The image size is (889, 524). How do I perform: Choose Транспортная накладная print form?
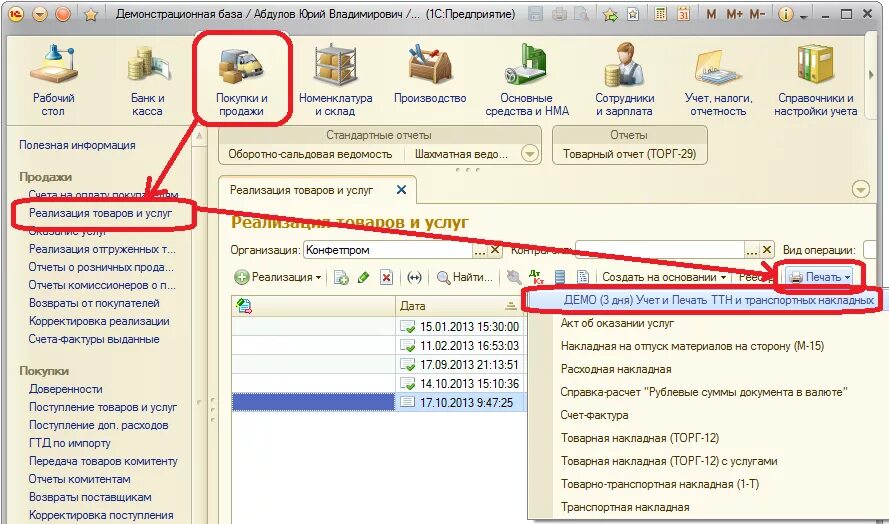tap(625, 507)
